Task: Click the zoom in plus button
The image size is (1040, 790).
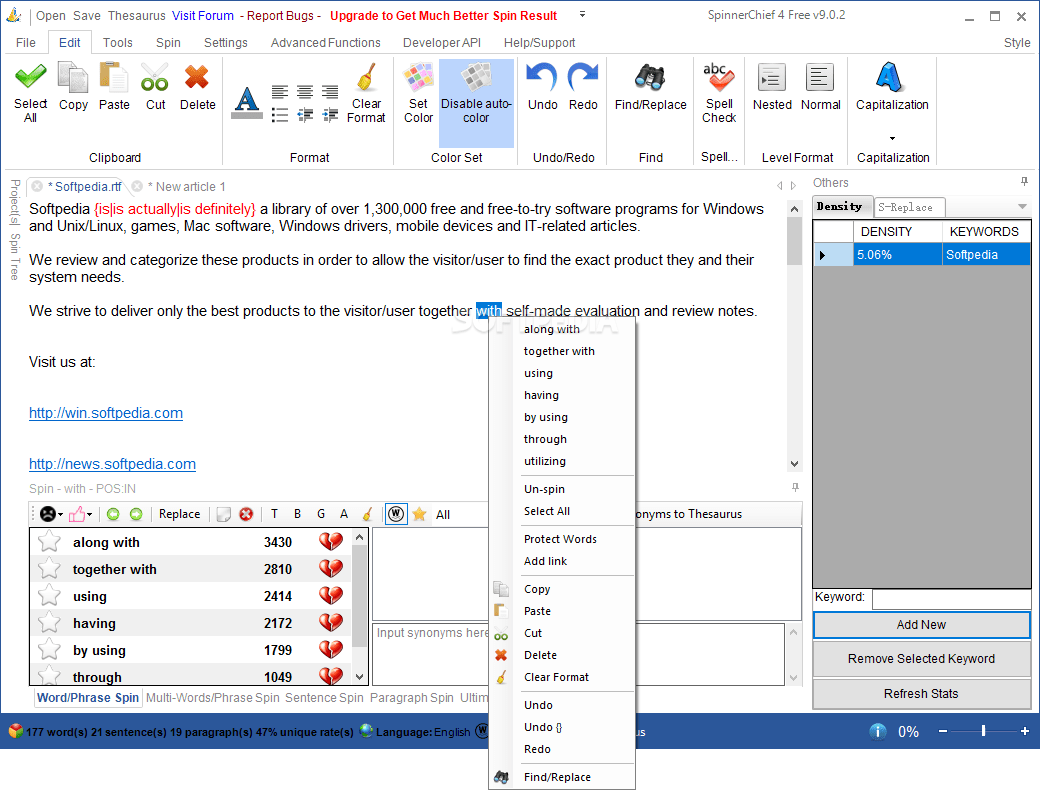Action: [1025, 731]
